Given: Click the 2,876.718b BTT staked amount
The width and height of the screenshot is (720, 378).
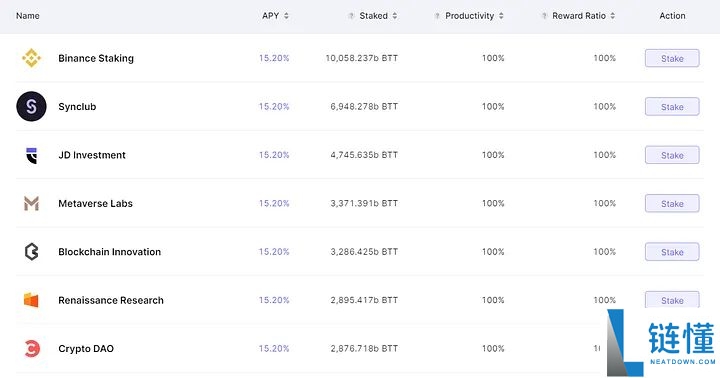Looking at the screenshot, I should (x=364, y=349).
